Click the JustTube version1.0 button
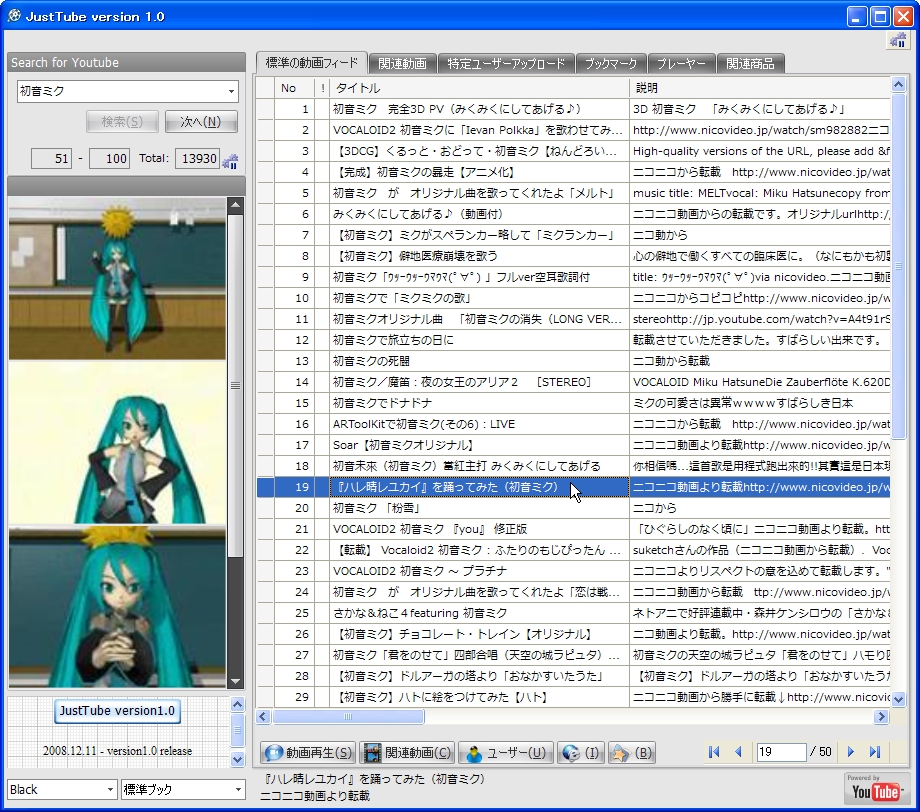This screenshot has height=812, width=920. point(117,711)
